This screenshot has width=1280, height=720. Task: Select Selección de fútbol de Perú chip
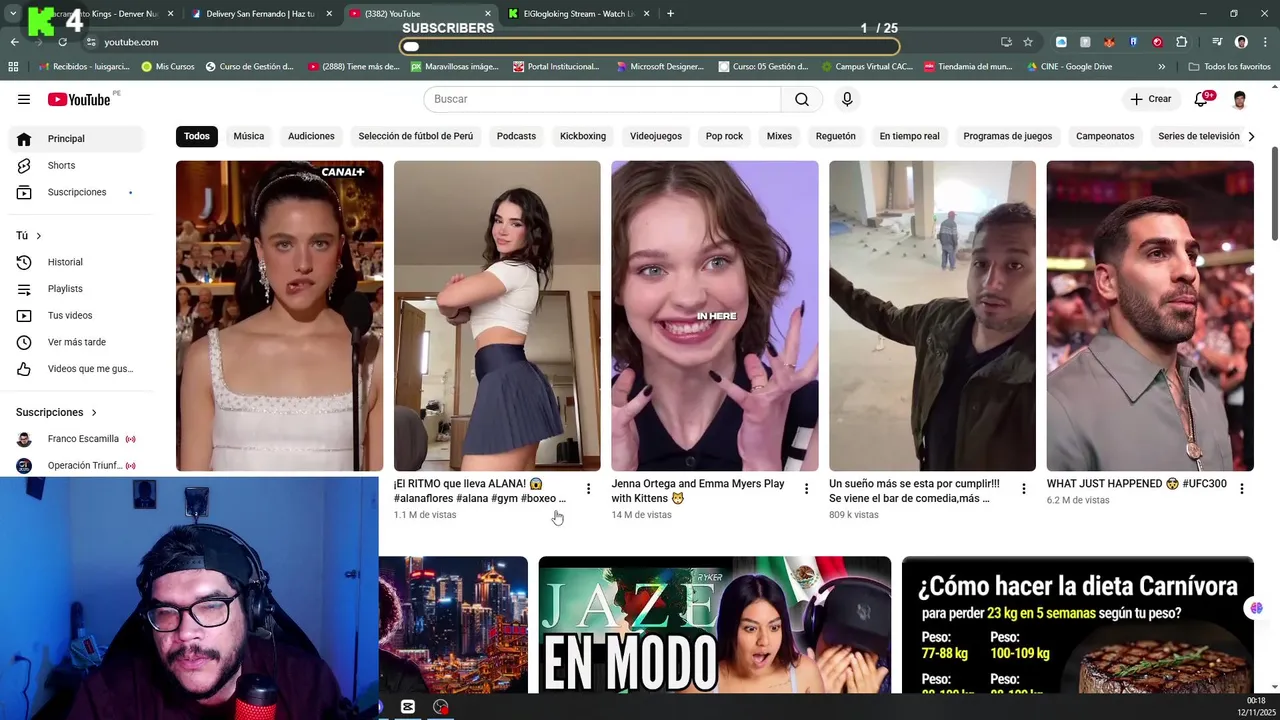click(x=416, y=136)
